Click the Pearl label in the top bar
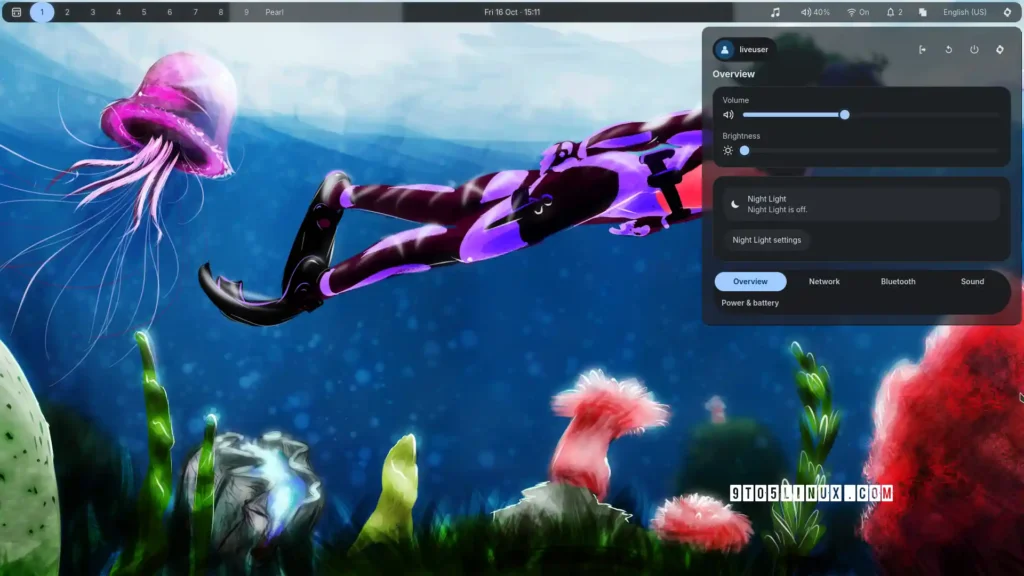The width and height of the screenshot is (1024, 576). [274, 12]
